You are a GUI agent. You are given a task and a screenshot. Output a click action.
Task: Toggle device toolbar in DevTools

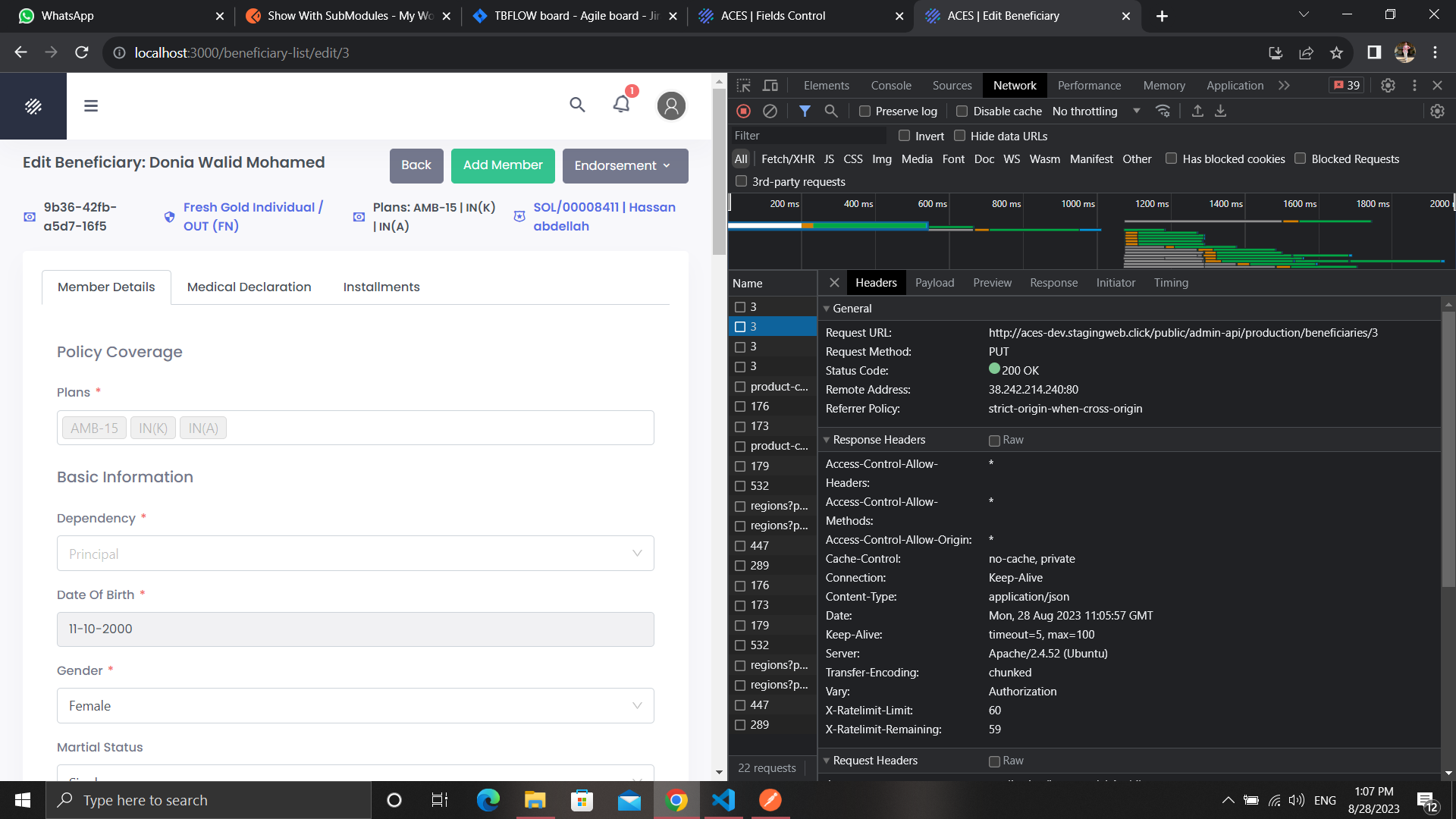pyautogui.click(x=770, y=86)
